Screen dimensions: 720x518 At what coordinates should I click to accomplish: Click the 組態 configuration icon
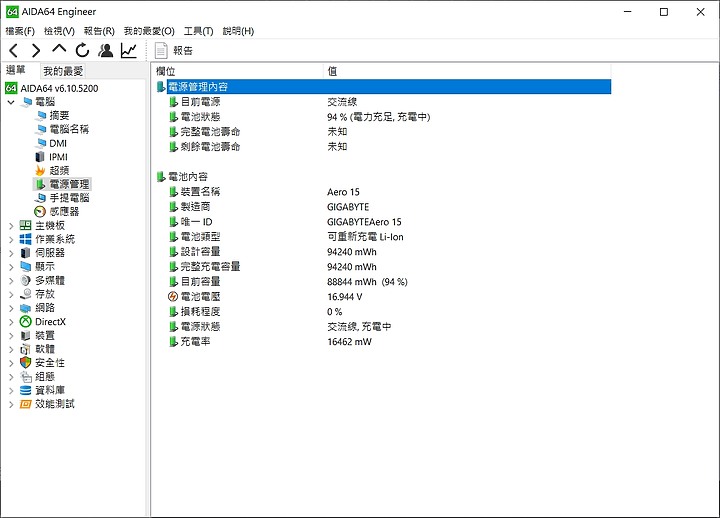(x=26, y=377)
